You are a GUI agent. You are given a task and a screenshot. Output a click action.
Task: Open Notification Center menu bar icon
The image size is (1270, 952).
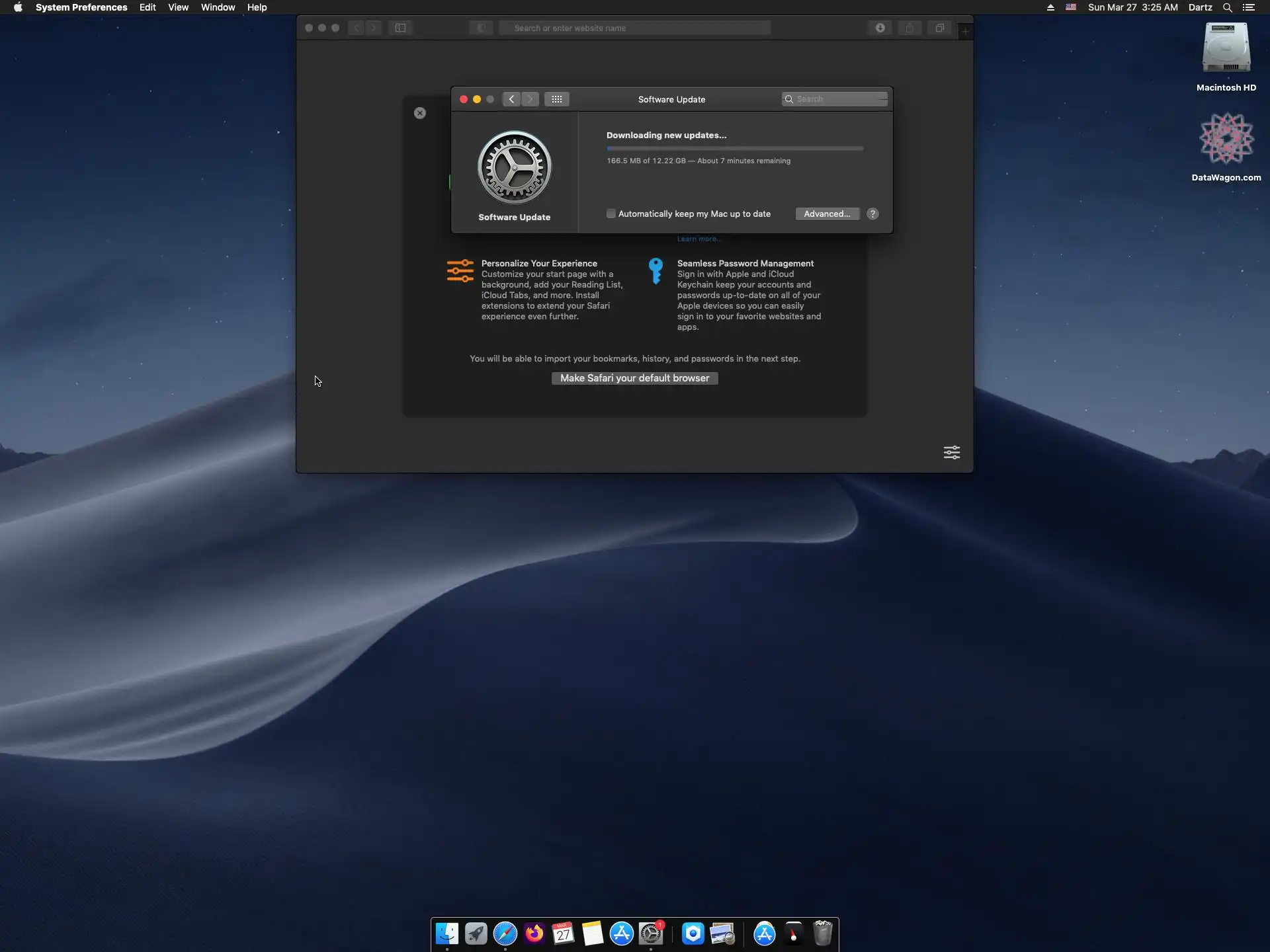(1248, 7)
